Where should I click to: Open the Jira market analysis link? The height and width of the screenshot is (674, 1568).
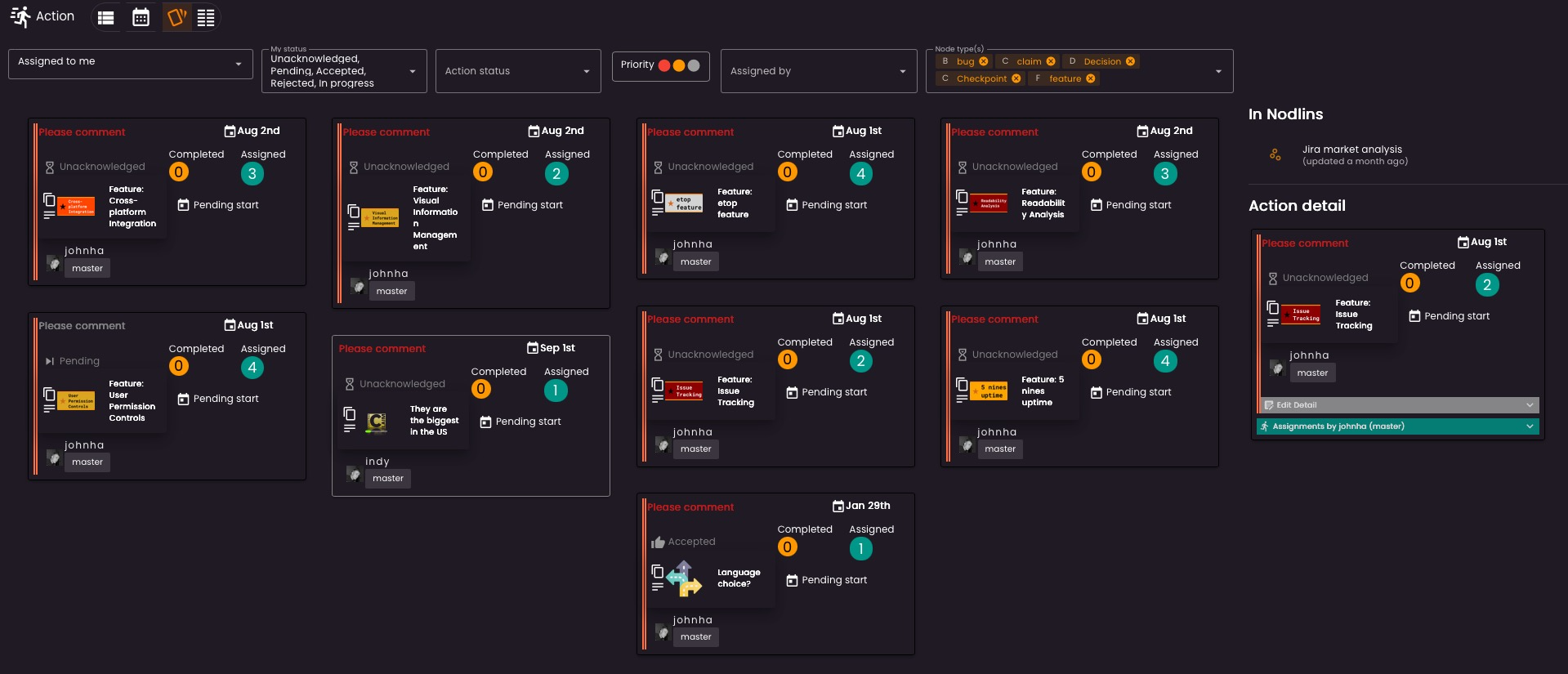click(x=1351, y=150)
